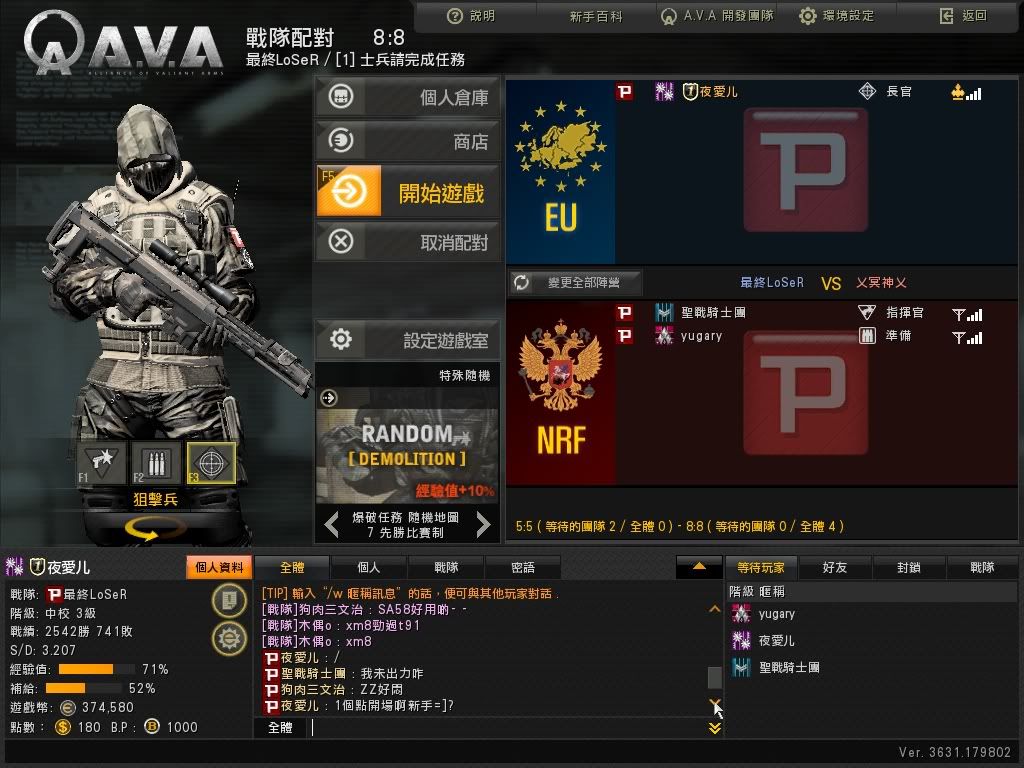Click the 開始遊戲 start game button
The image size is (1024, 768).
tap(408, 191)
